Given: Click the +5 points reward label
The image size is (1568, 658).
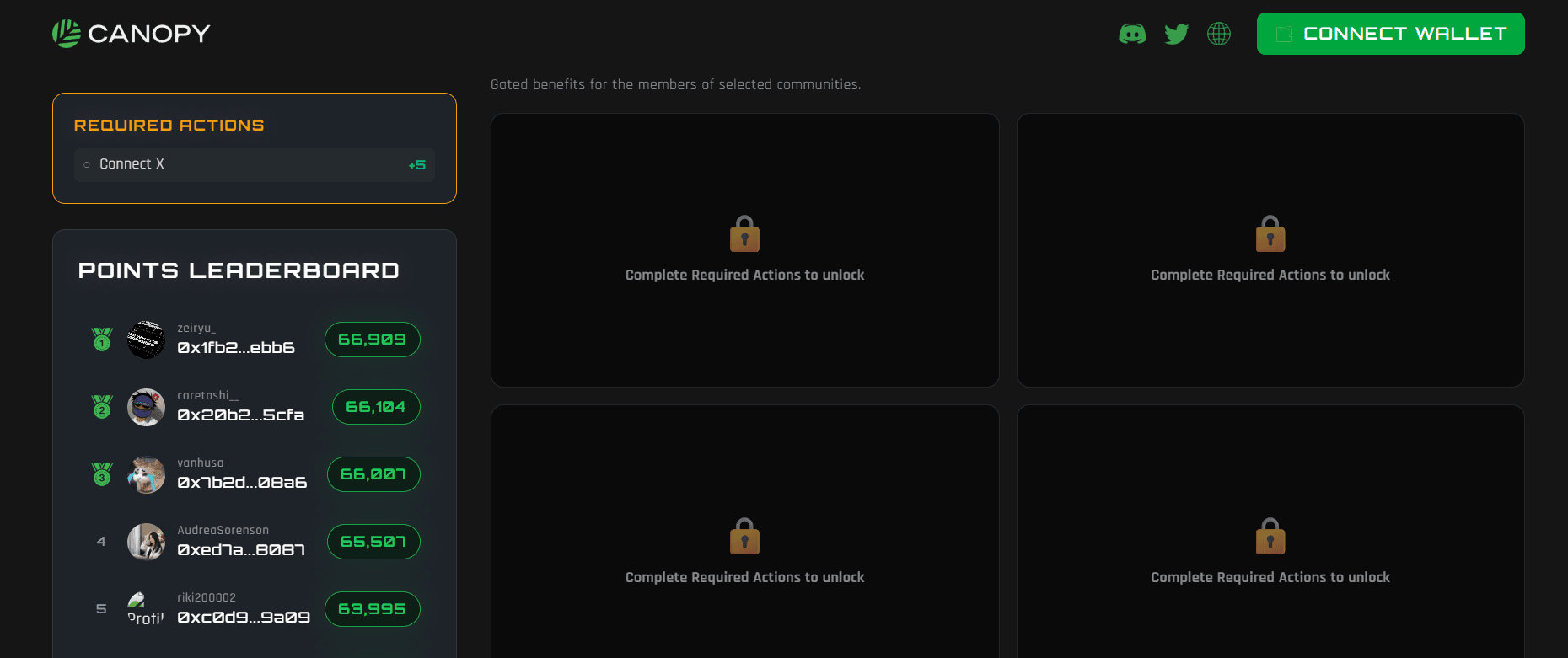Looking at the screenshot, I should point(417,165).
